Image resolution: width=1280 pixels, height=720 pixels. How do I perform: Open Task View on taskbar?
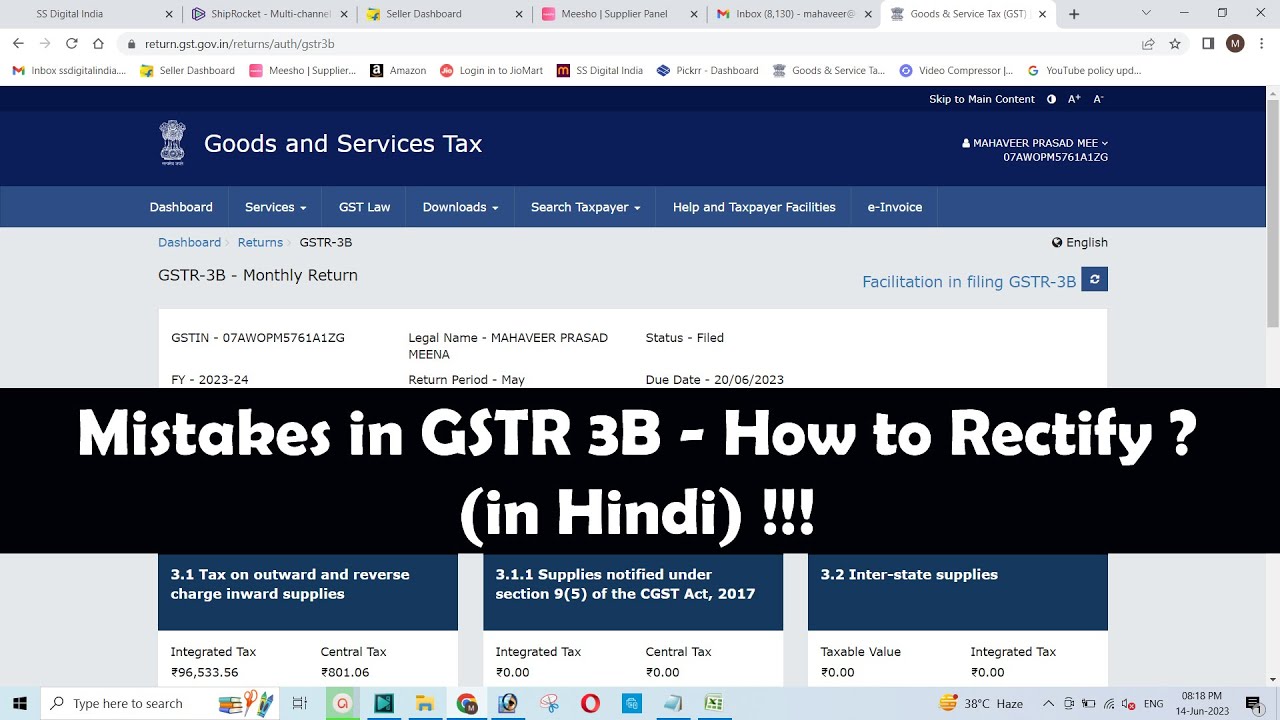tap(299, 703)
